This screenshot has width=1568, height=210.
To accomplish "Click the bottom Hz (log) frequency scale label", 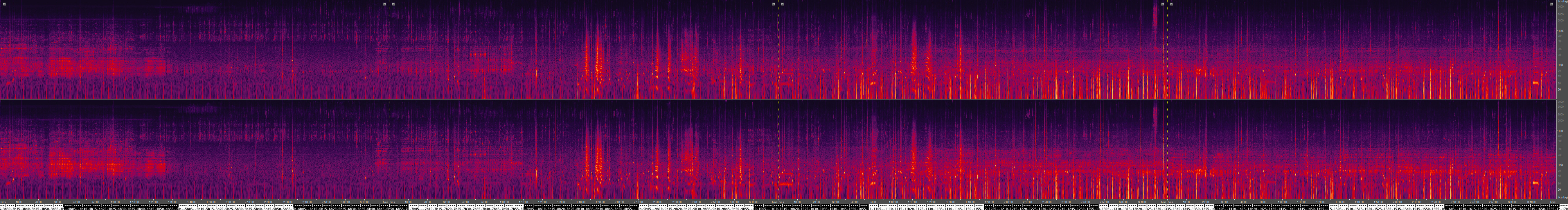I will click(1561, 198).
